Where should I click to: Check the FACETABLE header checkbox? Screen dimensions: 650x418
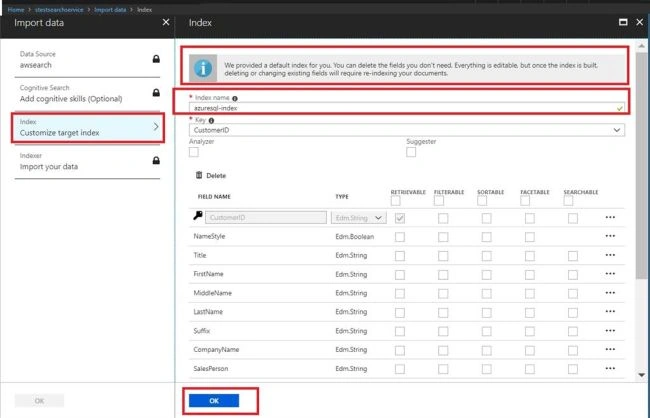click(x=525, y=201)
